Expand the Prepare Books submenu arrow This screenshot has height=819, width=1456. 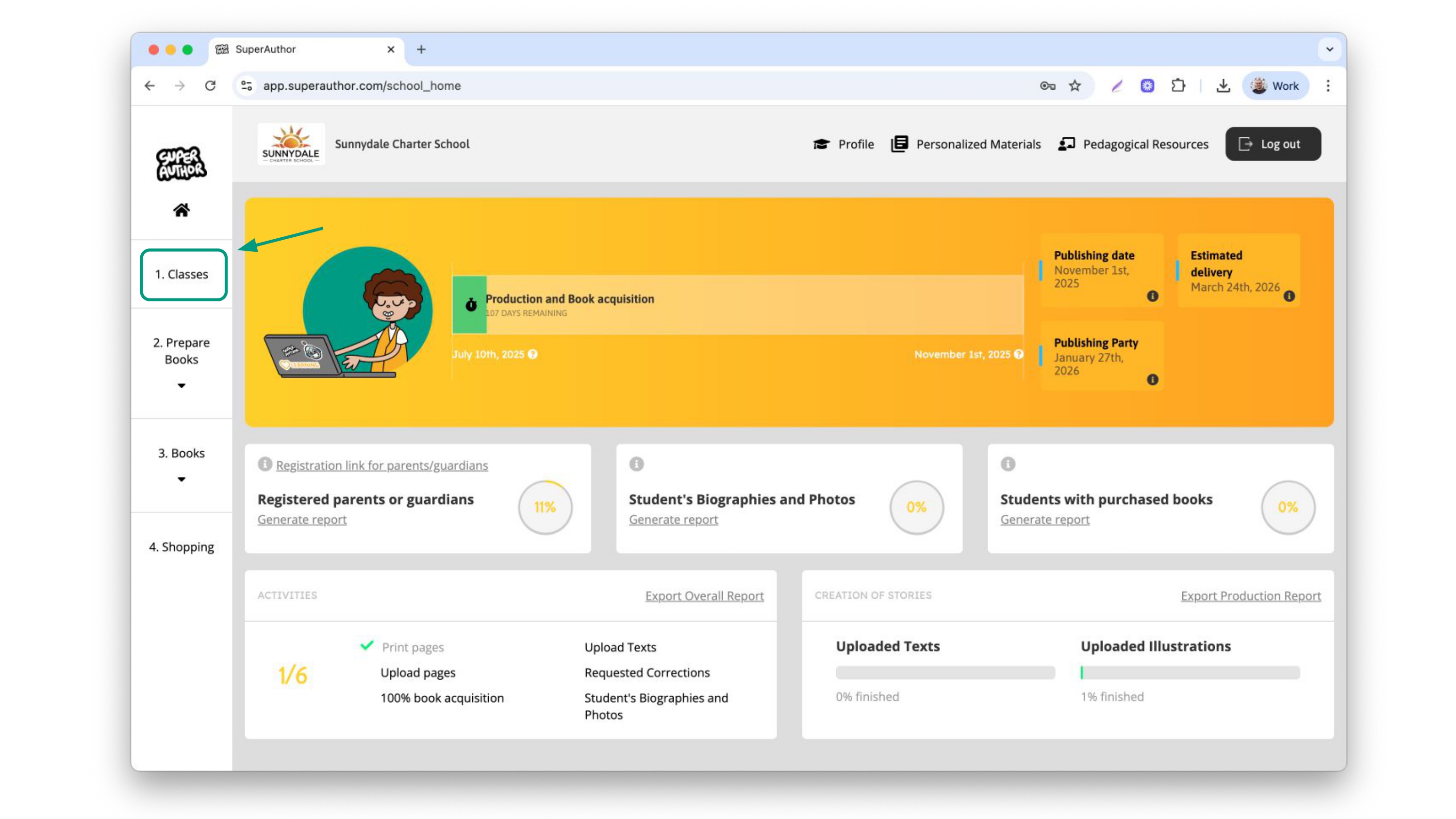pyautogui.click(x=182, y=386)
